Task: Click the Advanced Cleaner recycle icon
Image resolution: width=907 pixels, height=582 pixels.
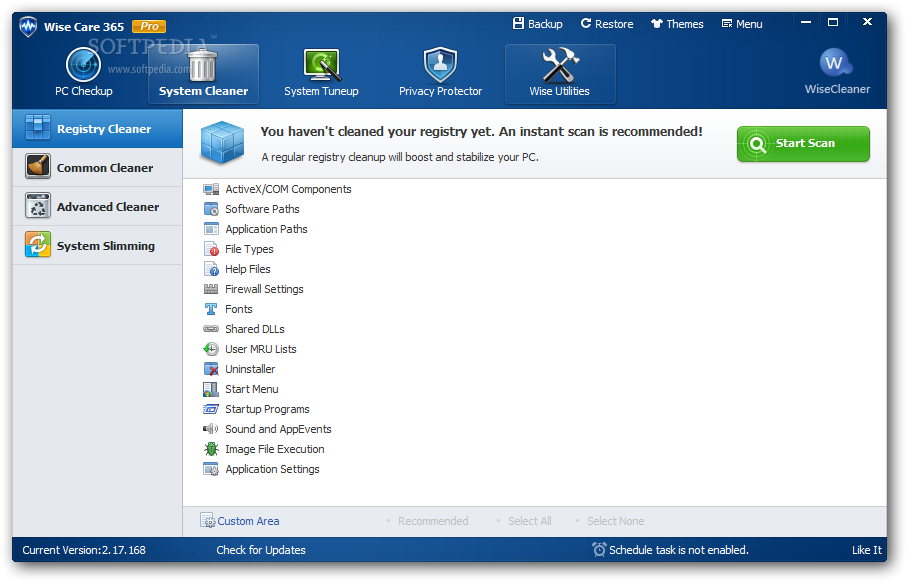Action: click(x=38, y=206)
